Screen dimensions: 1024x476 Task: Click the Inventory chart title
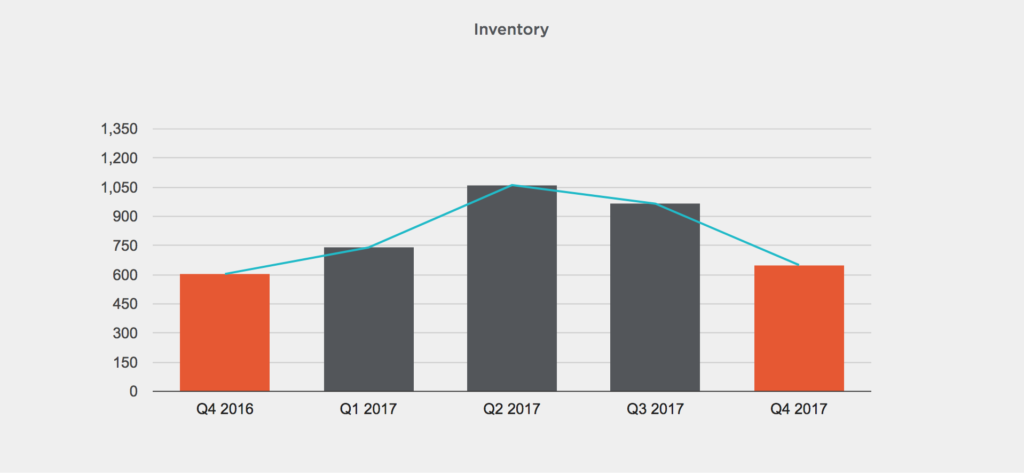pyautogui.click(x=511, y=29)
